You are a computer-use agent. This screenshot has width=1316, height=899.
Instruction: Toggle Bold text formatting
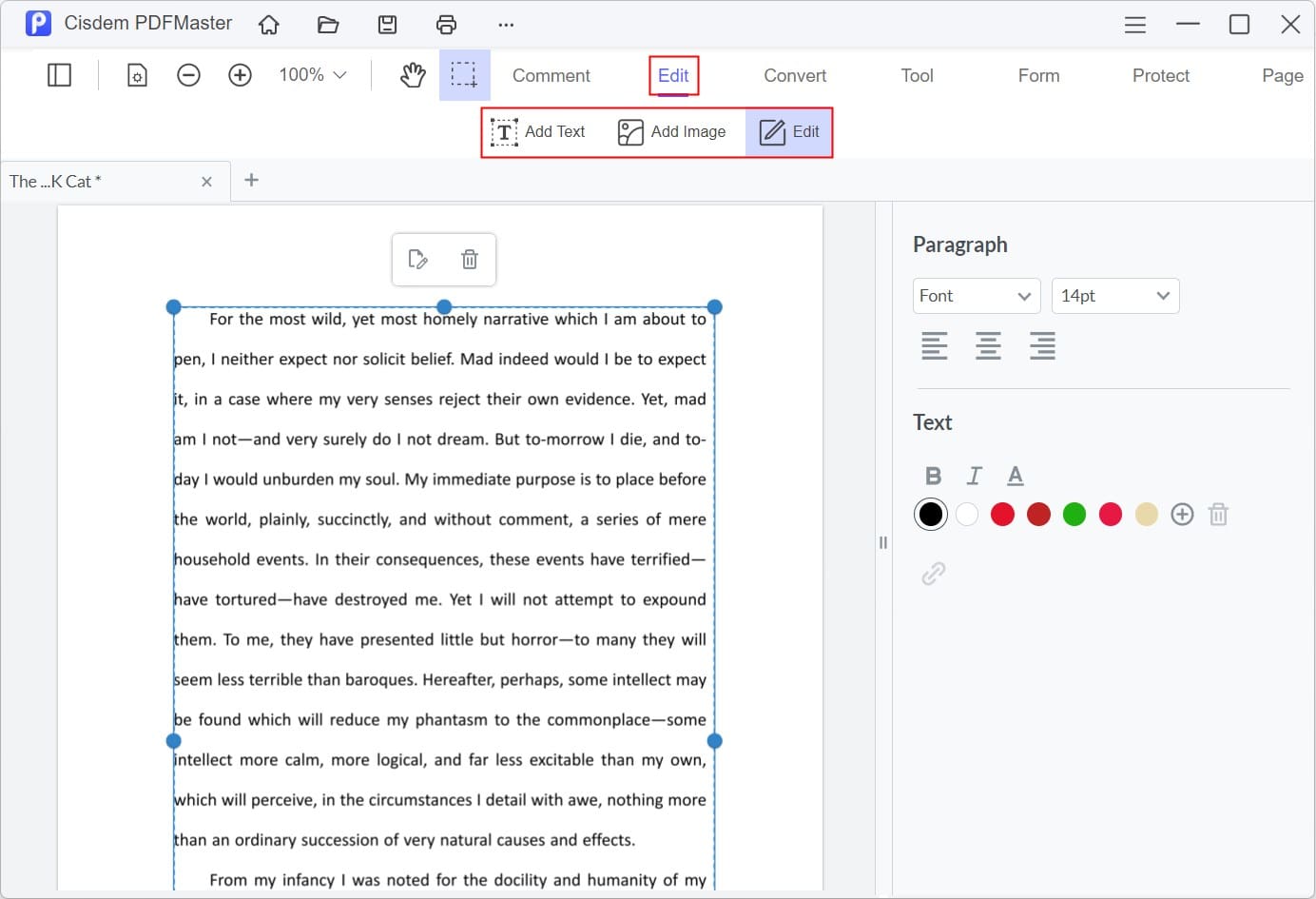(933, 476)
